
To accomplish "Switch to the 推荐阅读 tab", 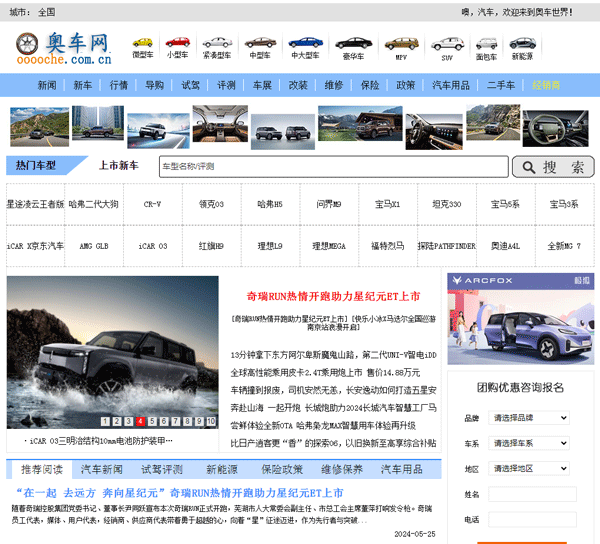I will [42, 469].
